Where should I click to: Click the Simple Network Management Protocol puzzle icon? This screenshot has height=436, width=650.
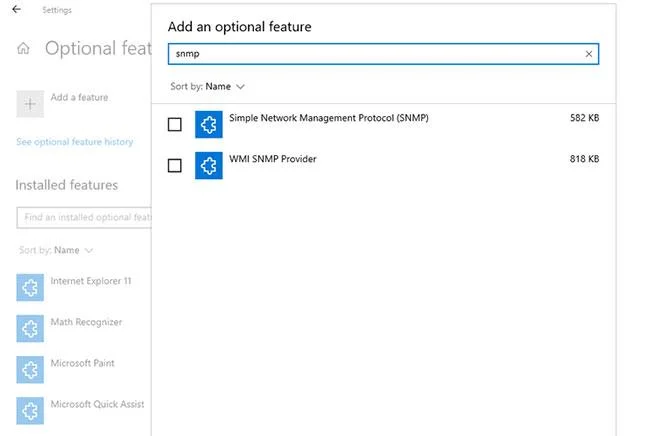tap(209, 124)
